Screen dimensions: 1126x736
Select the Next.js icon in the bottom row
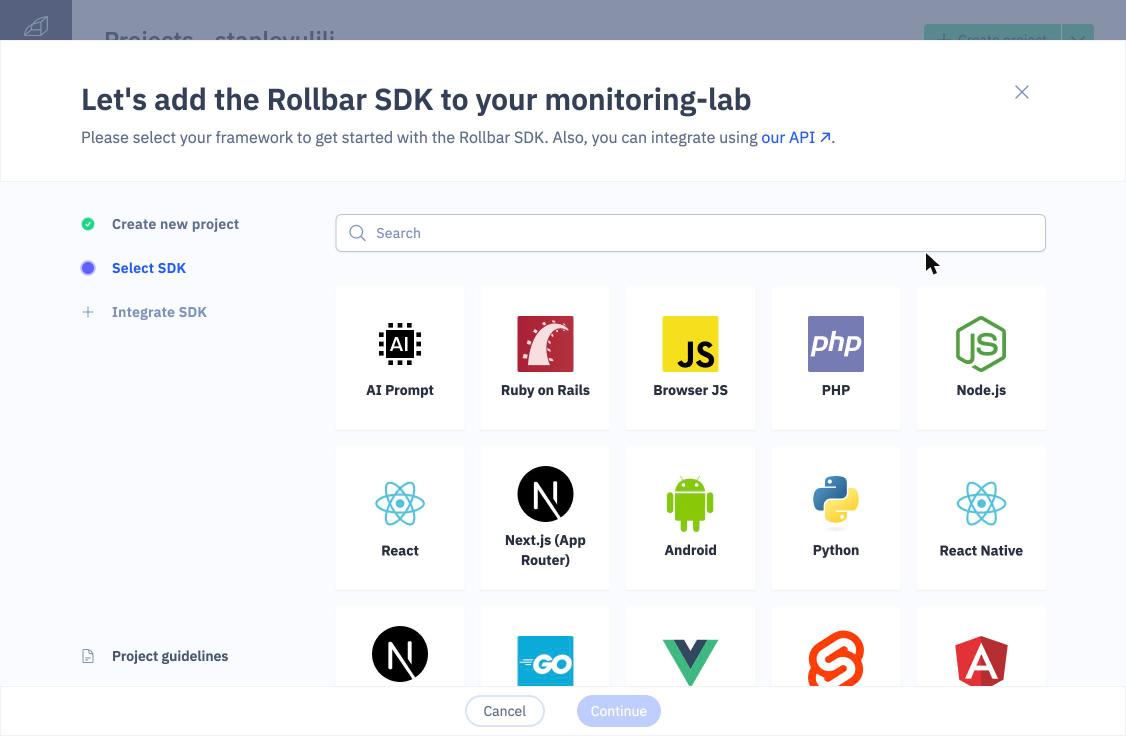pos(400,654)
